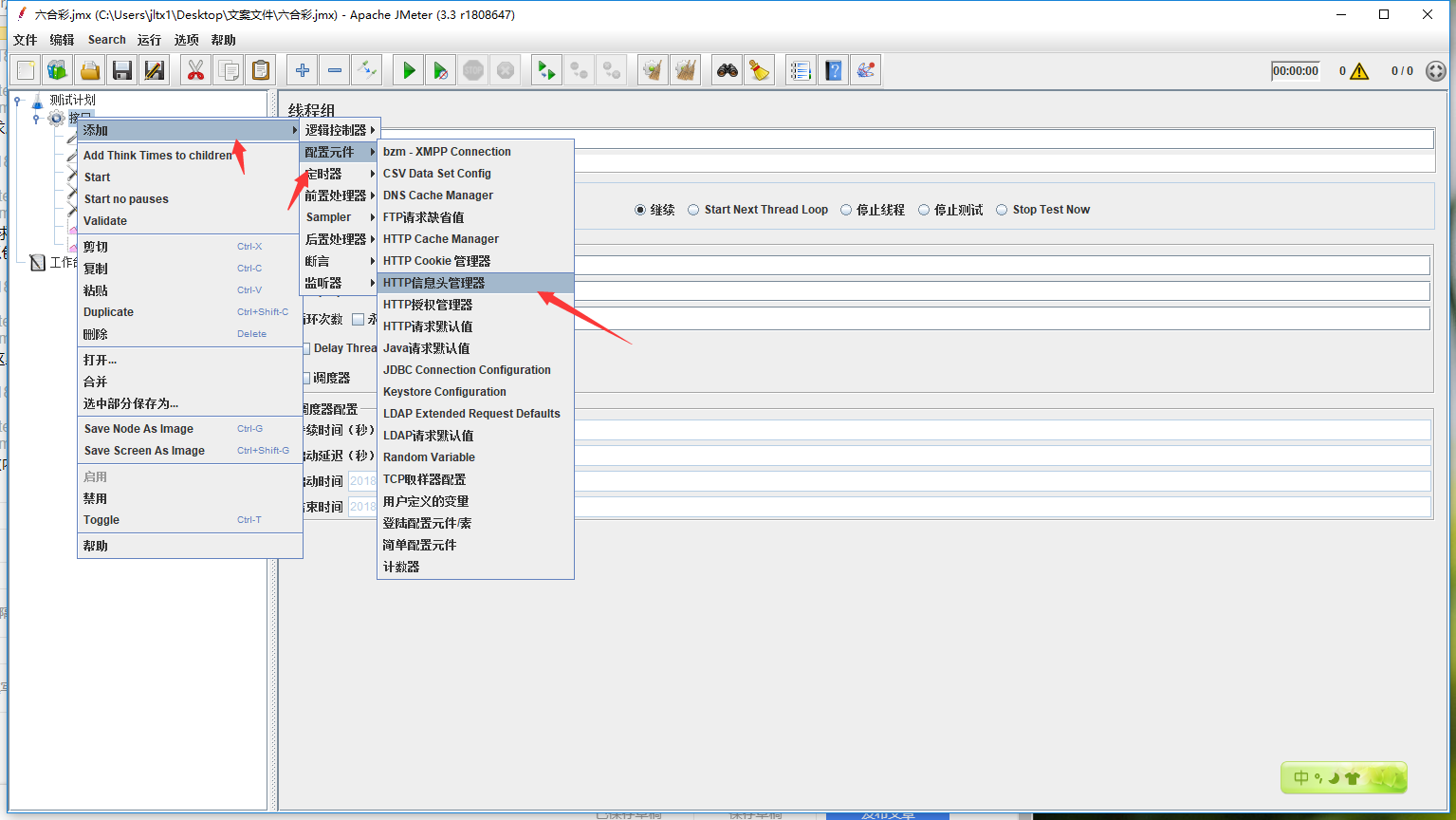Image resolution: width=1456 pixels, height=820 pixels.
Task: Open the 选项 menu
Action: tap(187, 40)
